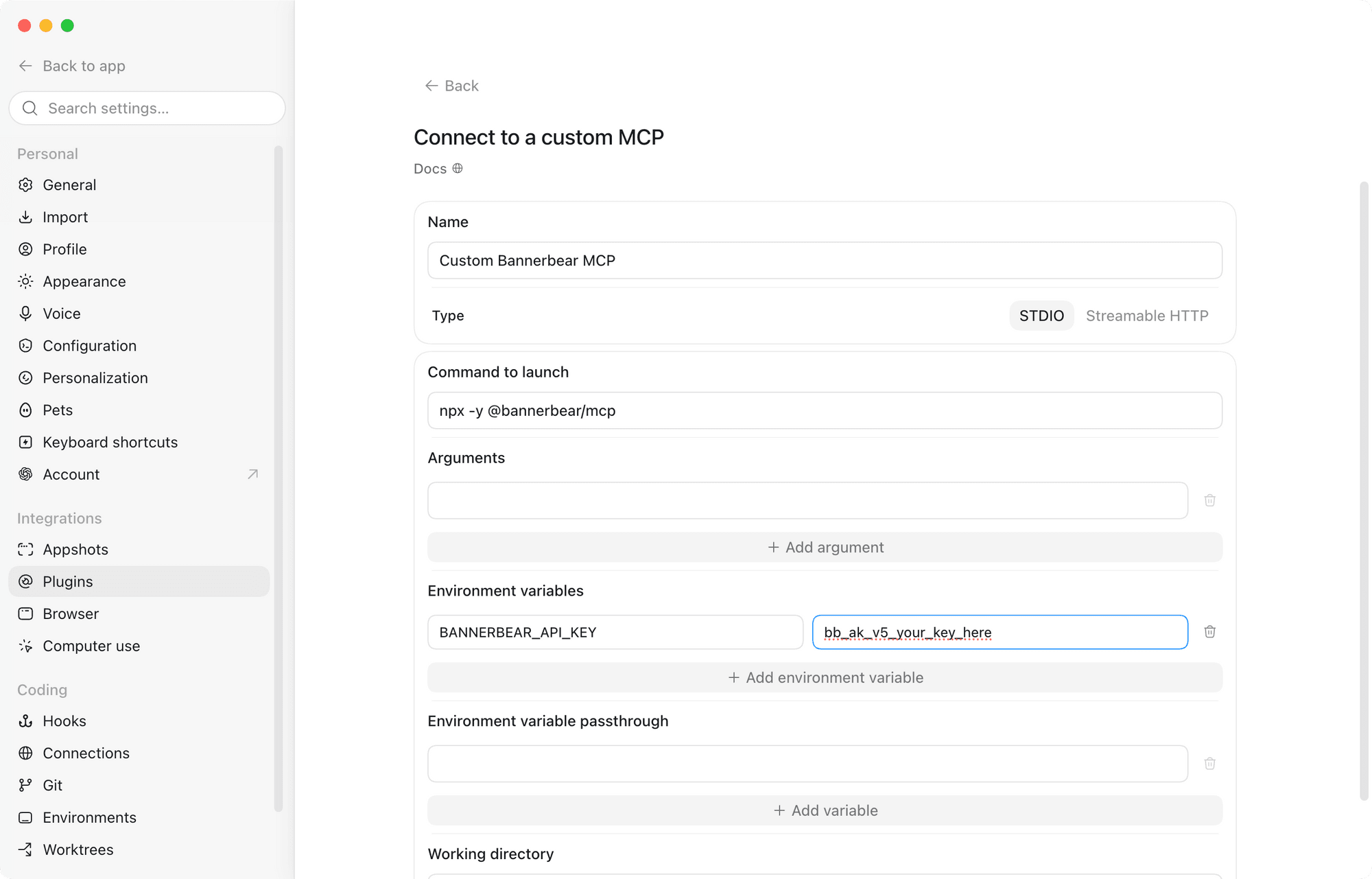Open the Worktrees settings page
The width and height of the screenshot is (1372, 879).
pos(139,849)
